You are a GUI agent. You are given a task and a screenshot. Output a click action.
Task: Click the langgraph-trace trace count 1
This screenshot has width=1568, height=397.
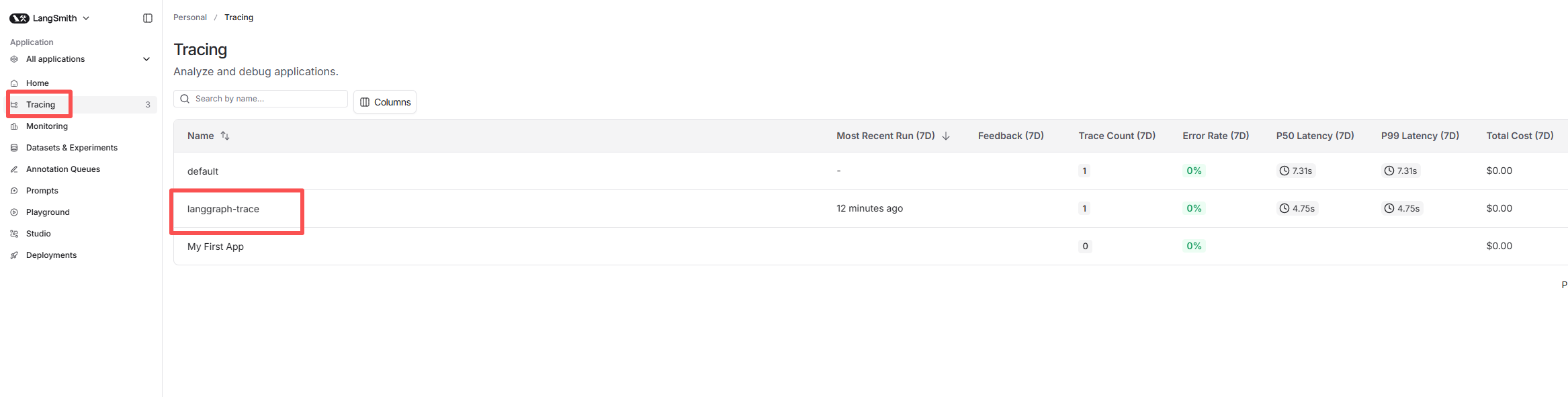tap(1084, 208)
